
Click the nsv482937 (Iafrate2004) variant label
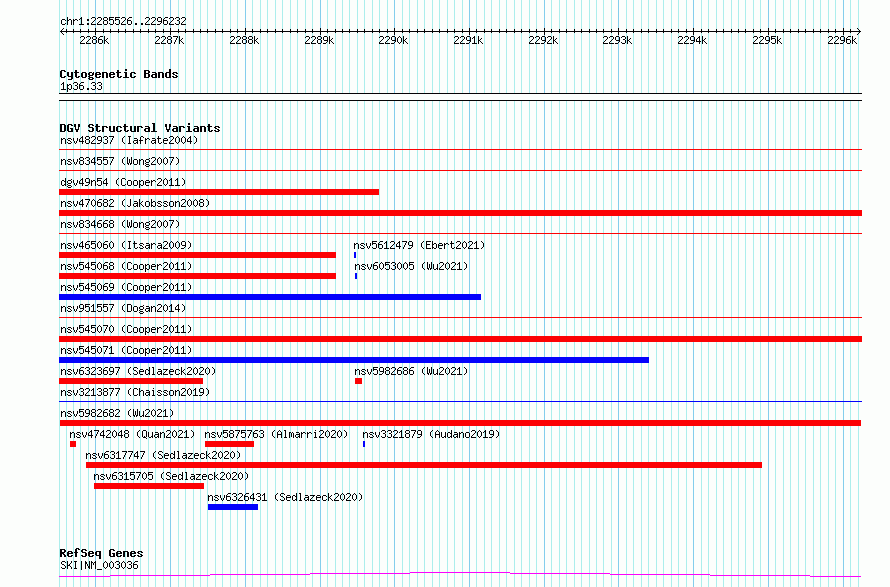click(x=129, y=140)
